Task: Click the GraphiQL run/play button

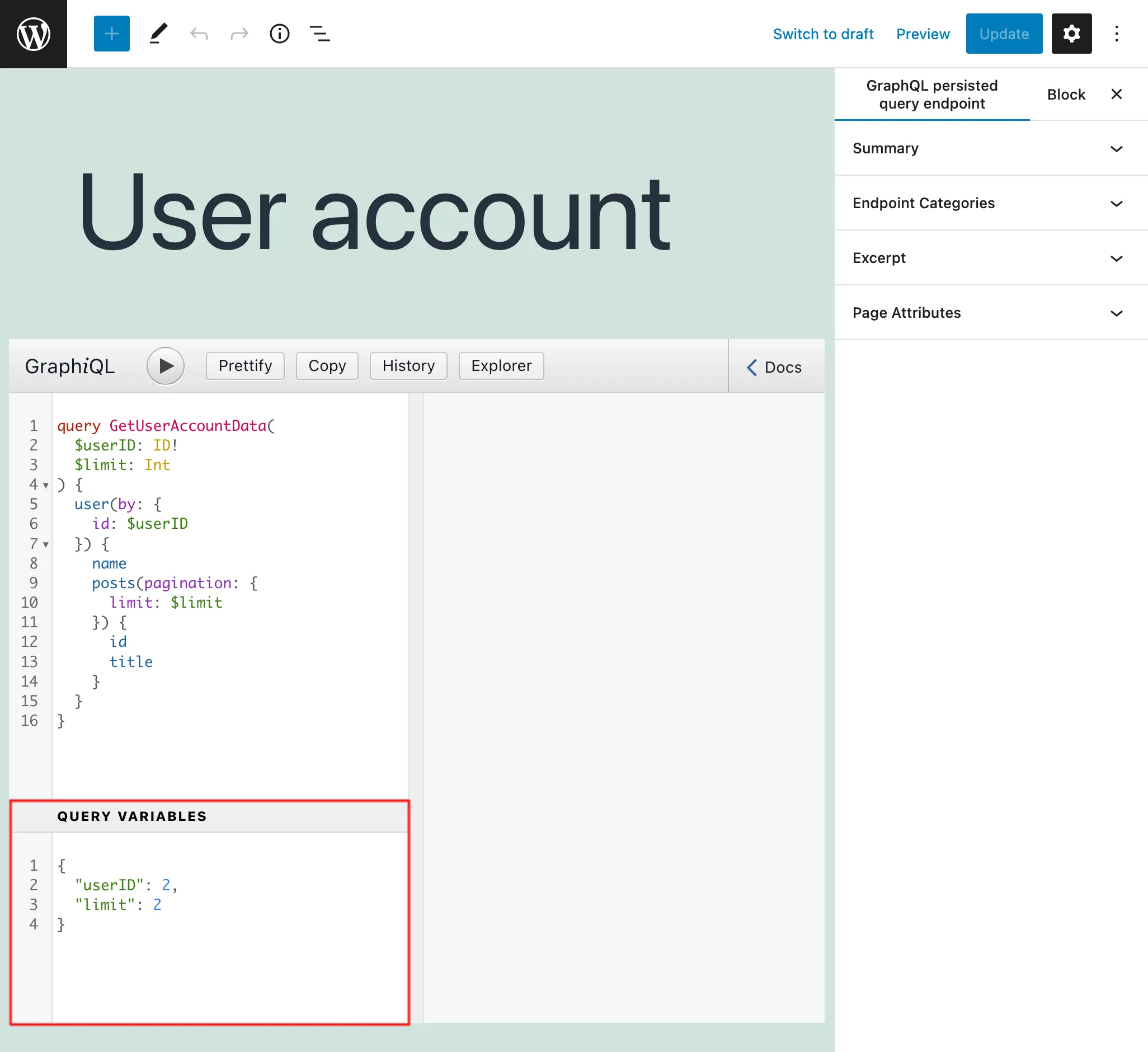Action: [x=166, y=365]
